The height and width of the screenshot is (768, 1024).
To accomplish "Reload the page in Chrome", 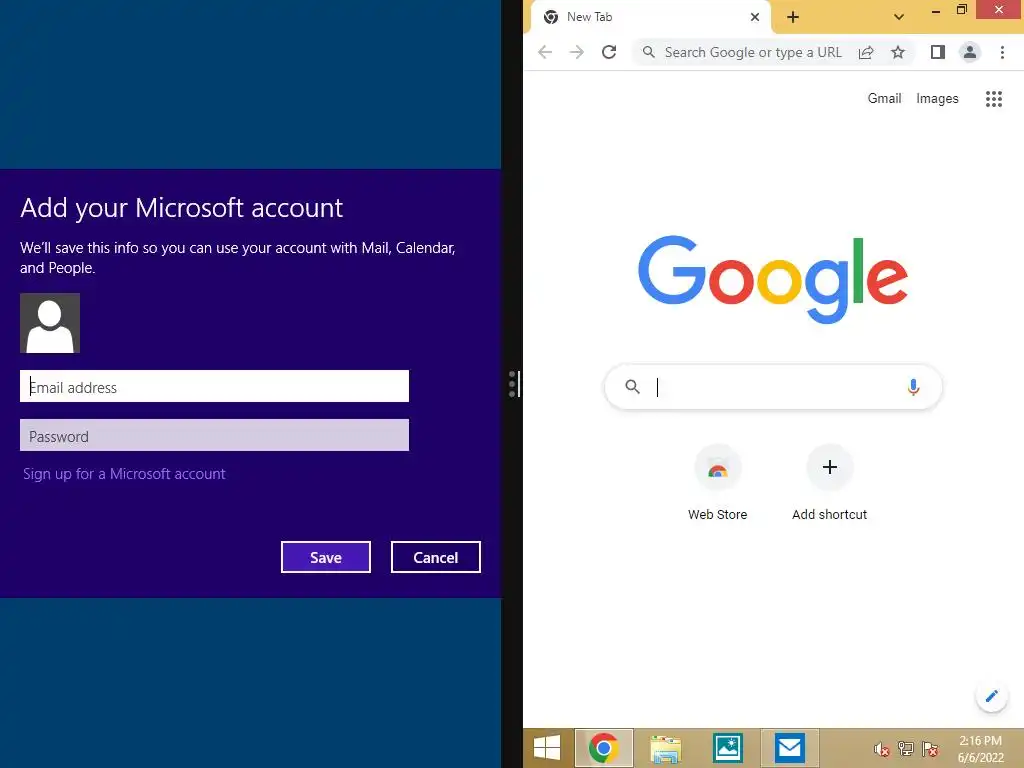I will (x=609, y=52).
